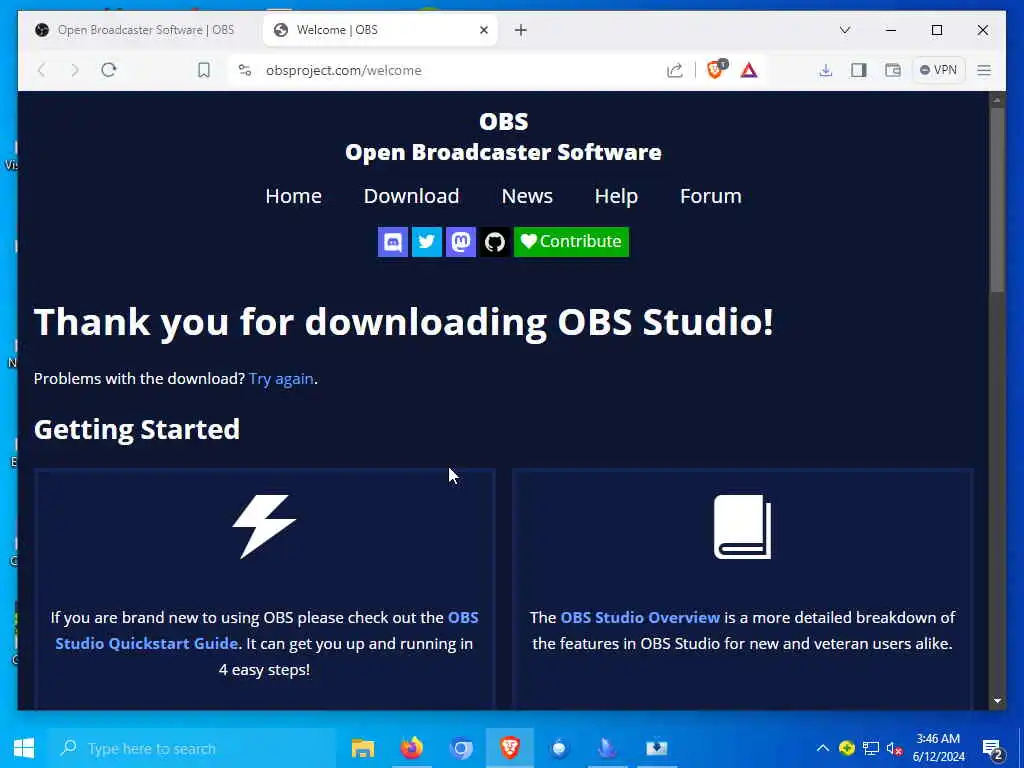Image resolution: width=1024 pixels, height=768 pixels.
Task: Click the OBS site title heading
Action: 504,137
